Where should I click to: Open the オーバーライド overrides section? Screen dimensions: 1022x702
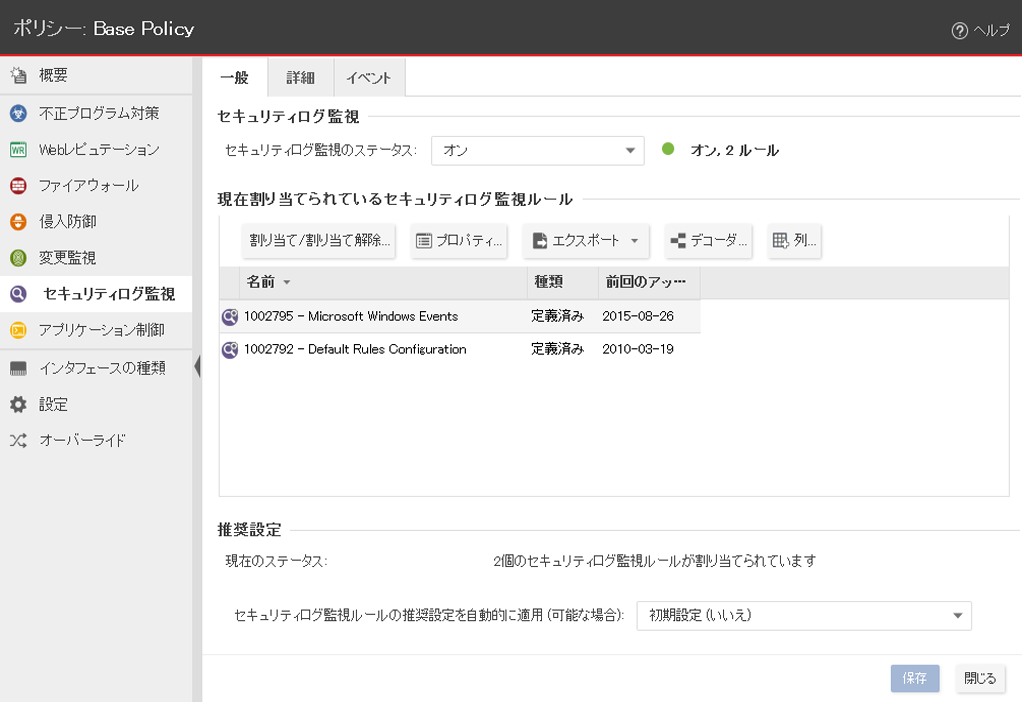click(x=82, y=440)
